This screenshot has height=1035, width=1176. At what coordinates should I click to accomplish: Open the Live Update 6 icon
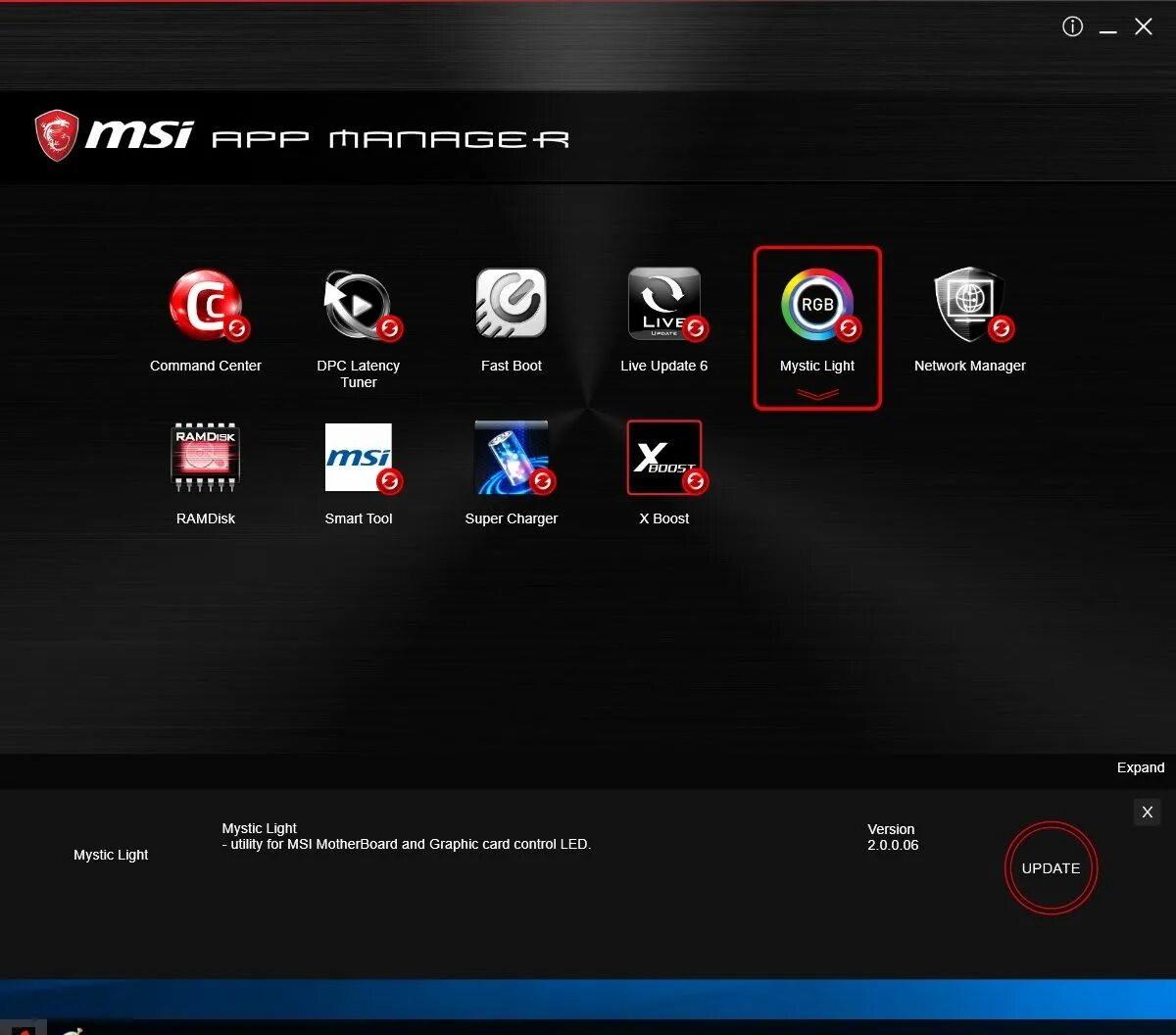[666, 306]
